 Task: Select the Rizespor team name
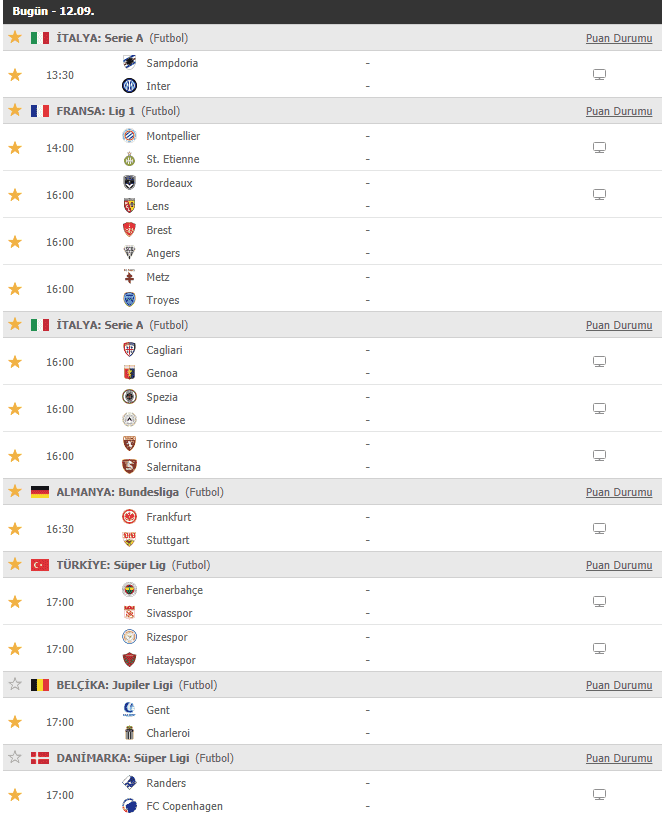click(167, 637)
